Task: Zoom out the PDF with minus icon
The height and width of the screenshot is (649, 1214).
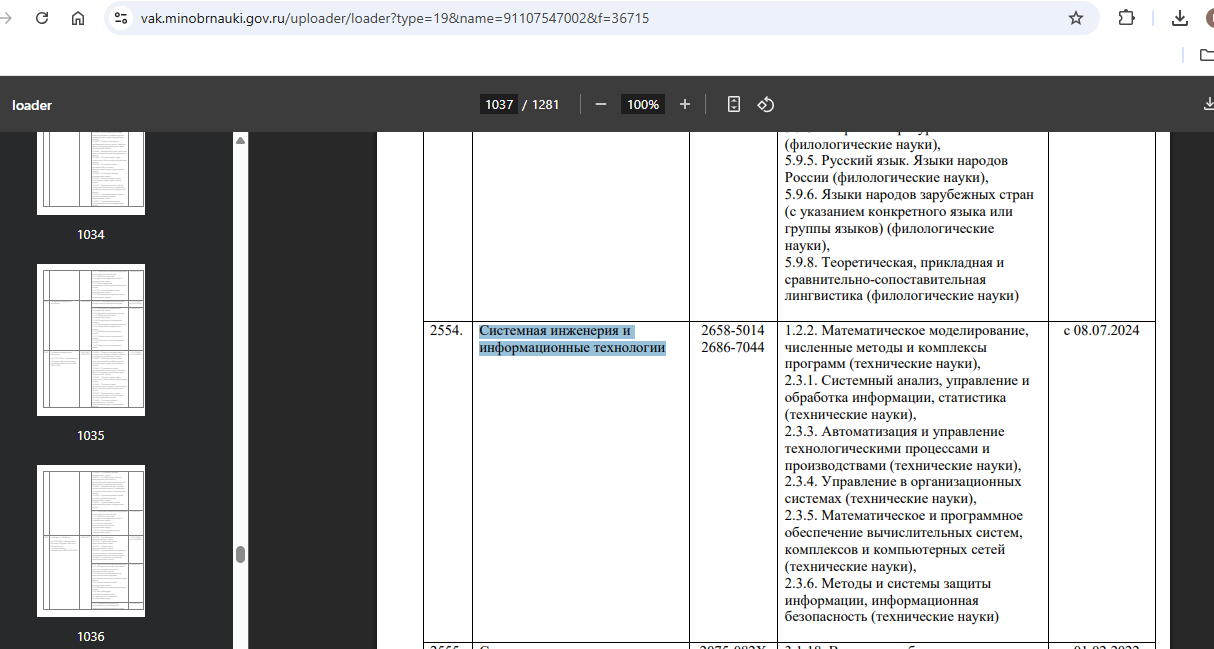Action: point(601,105)
